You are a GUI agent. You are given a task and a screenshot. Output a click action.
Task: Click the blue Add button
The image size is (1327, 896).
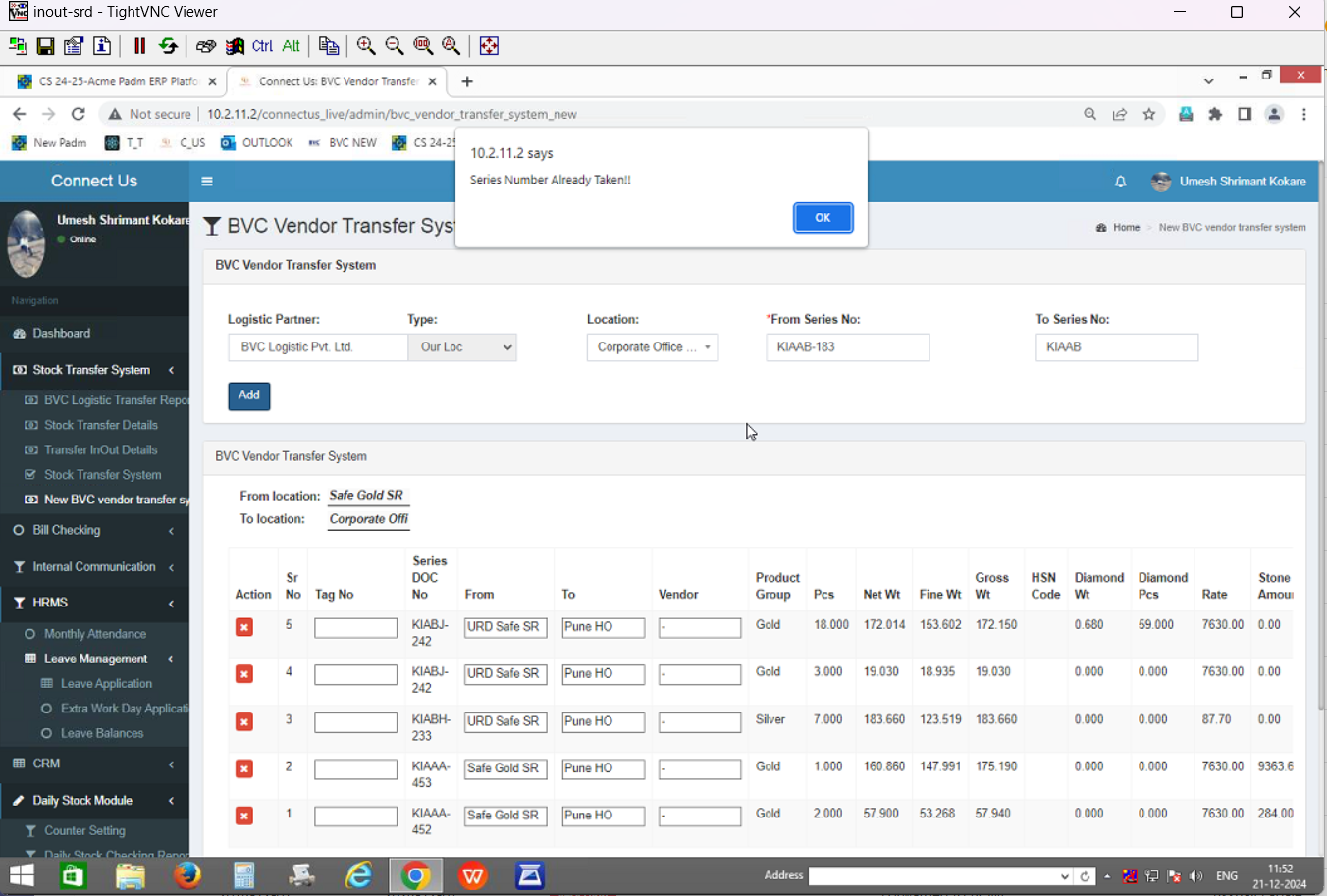tap(249, 395)
